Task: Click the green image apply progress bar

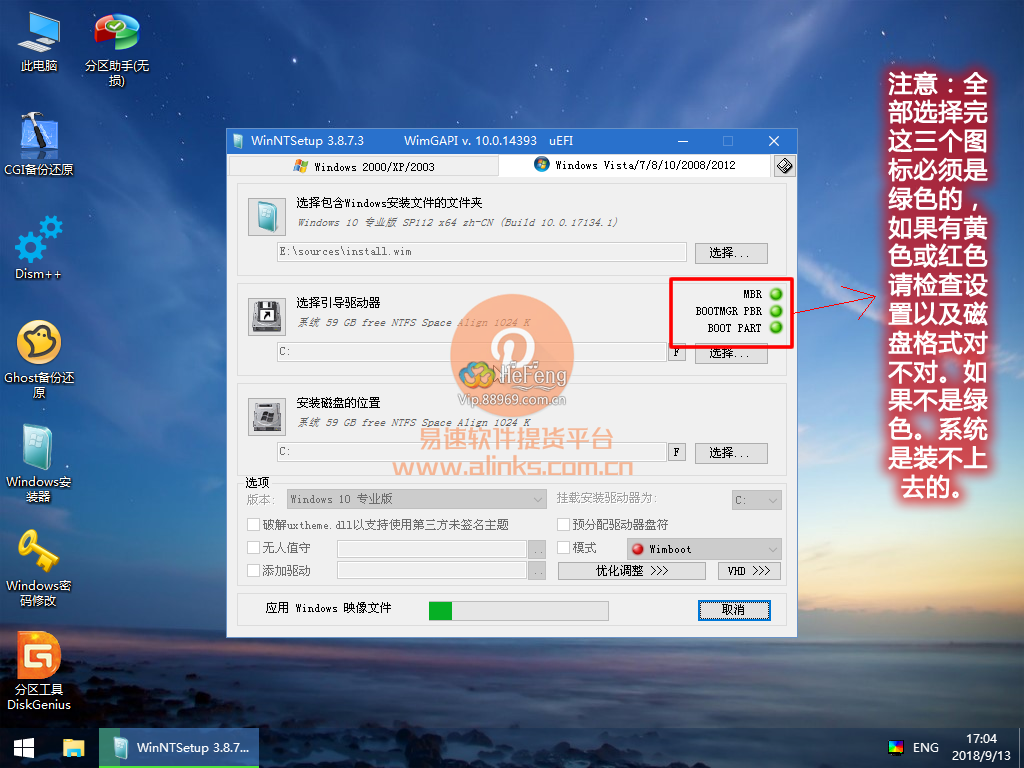Action: 519,611
